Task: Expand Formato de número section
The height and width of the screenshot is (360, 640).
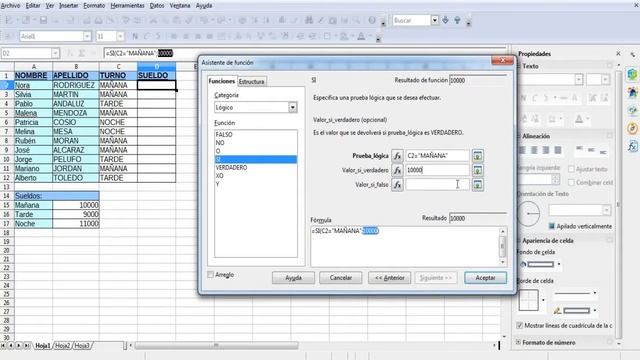Action: point(518,342)
